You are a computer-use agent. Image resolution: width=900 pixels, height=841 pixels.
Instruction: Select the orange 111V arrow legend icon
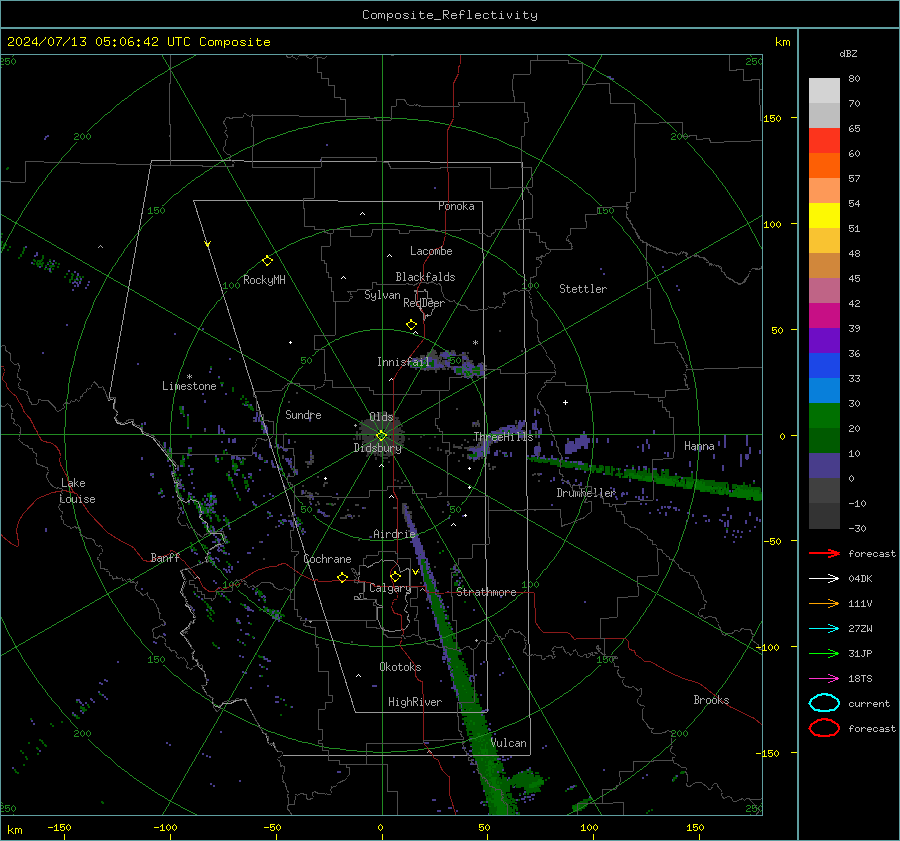[x=824, y=603]
